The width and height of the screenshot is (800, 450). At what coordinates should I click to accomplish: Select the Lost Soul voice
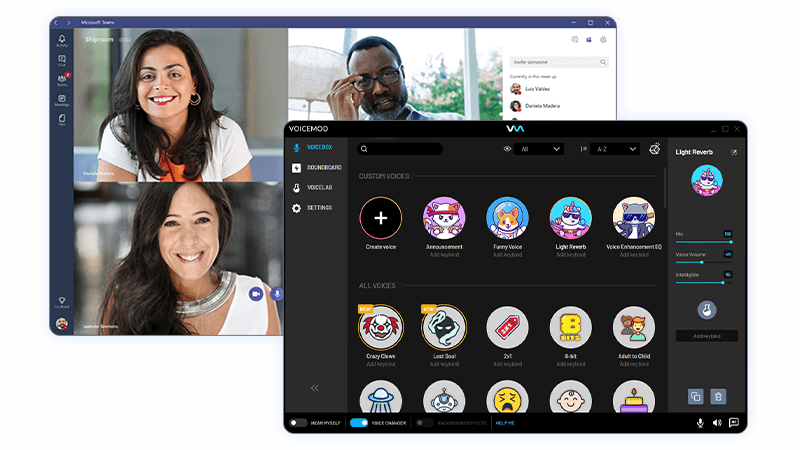click(x=444, y=327)
